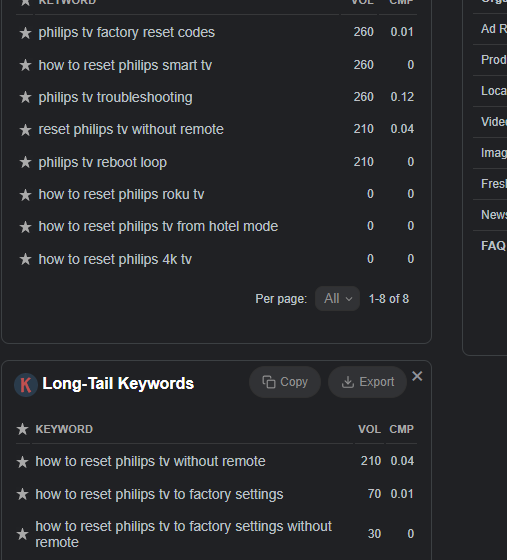
Task: Click CMP value 0.12 for troubleshooting row
Action: [x=402, y=97]
